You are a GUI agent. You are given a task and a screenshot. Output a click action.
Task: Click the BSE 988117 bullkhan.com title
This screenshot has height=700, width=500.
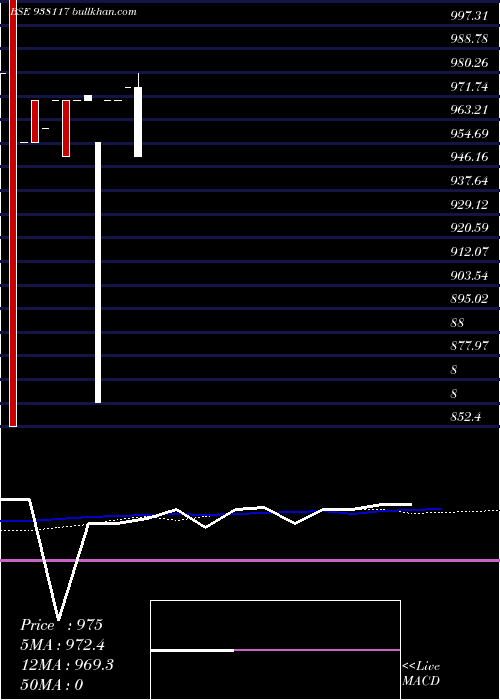pos(73,12)
